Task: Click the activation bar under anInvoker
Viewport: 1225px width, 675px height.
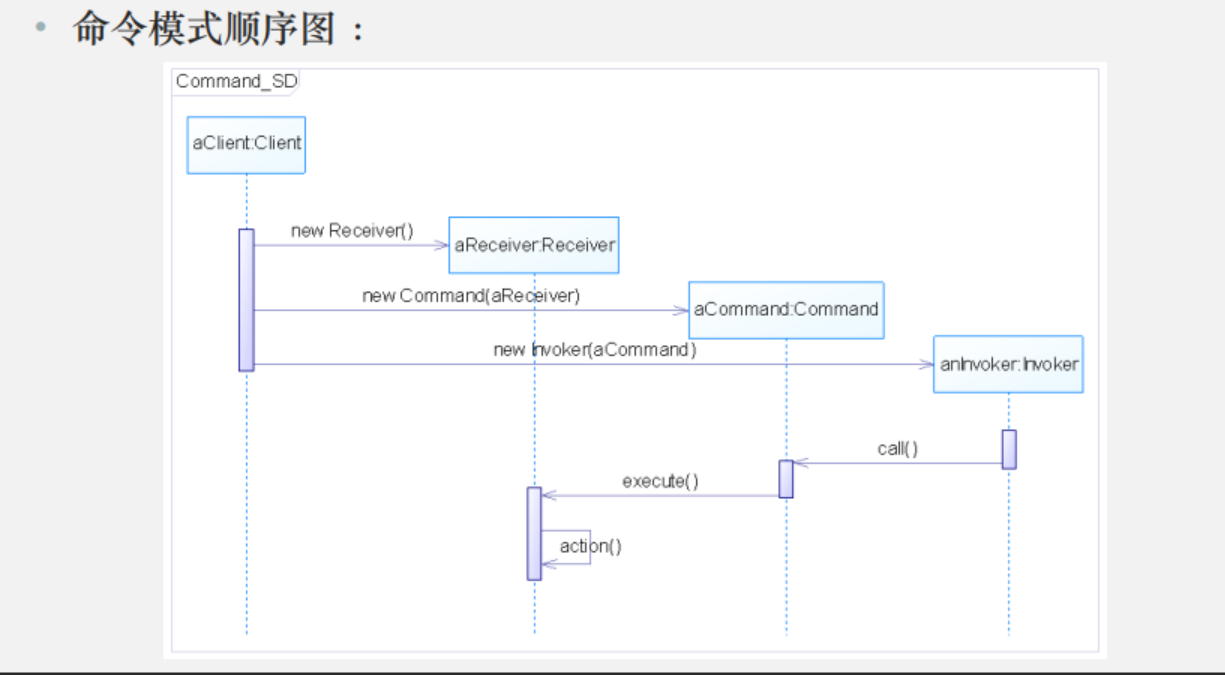Action: point(1009,449)
